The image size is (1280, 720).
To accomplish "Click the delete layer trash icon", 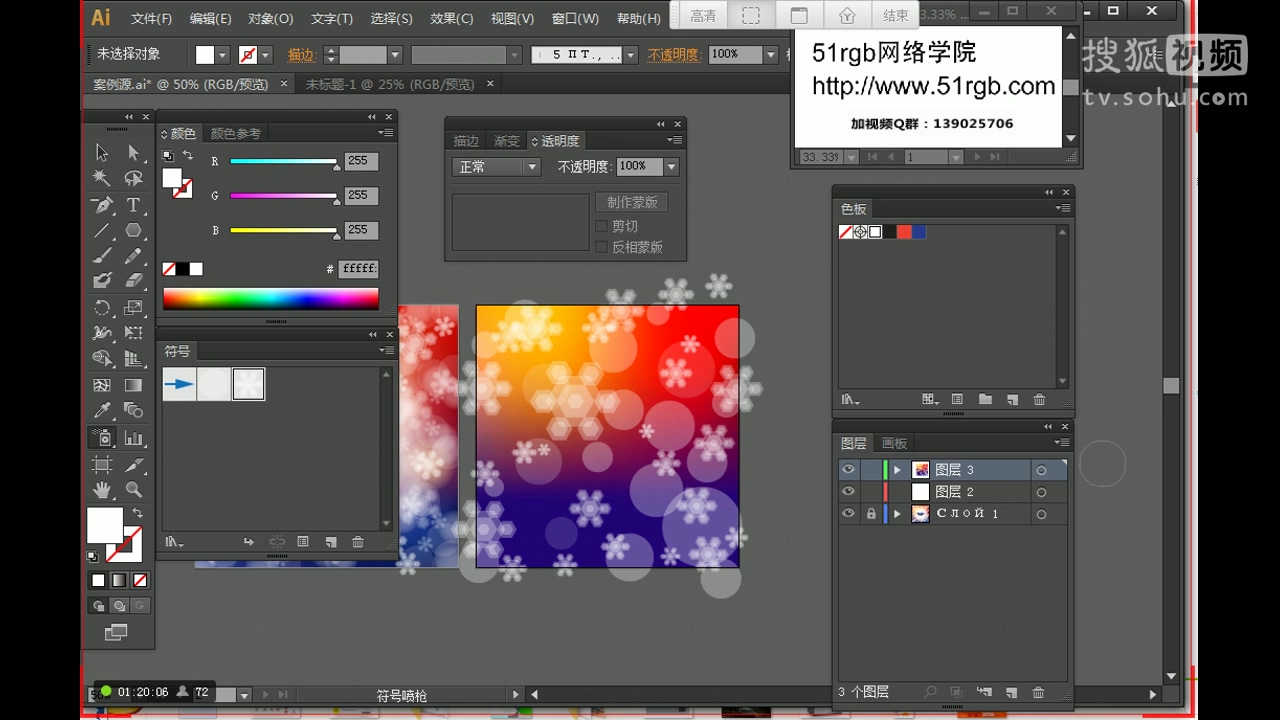I will coord(1038,691).
